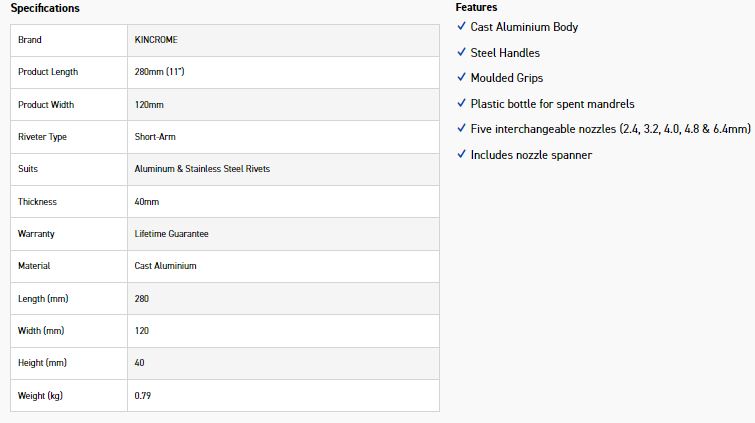Viewport: 755px width, 423px height.
Task: Select the Cast Aluminium material cell
Action: point(283,266)
